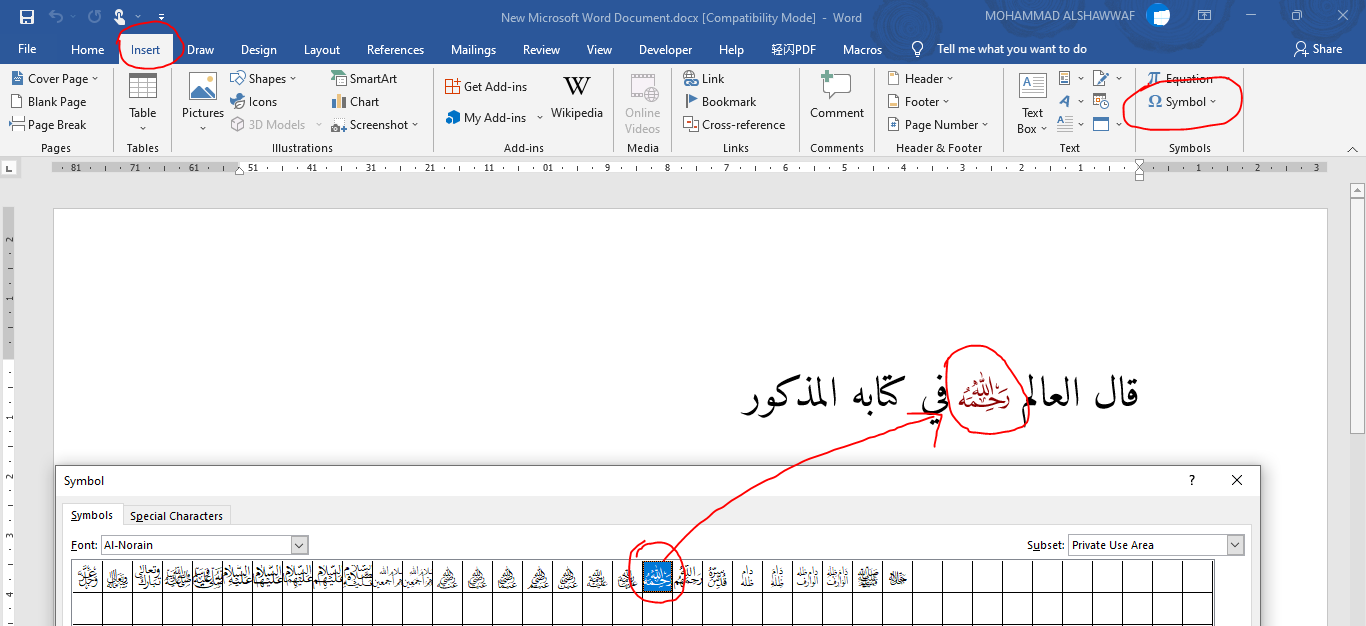Screen dimensions: 1366x626
Task: Click Get Add-ins
Action: coord(486,87)
